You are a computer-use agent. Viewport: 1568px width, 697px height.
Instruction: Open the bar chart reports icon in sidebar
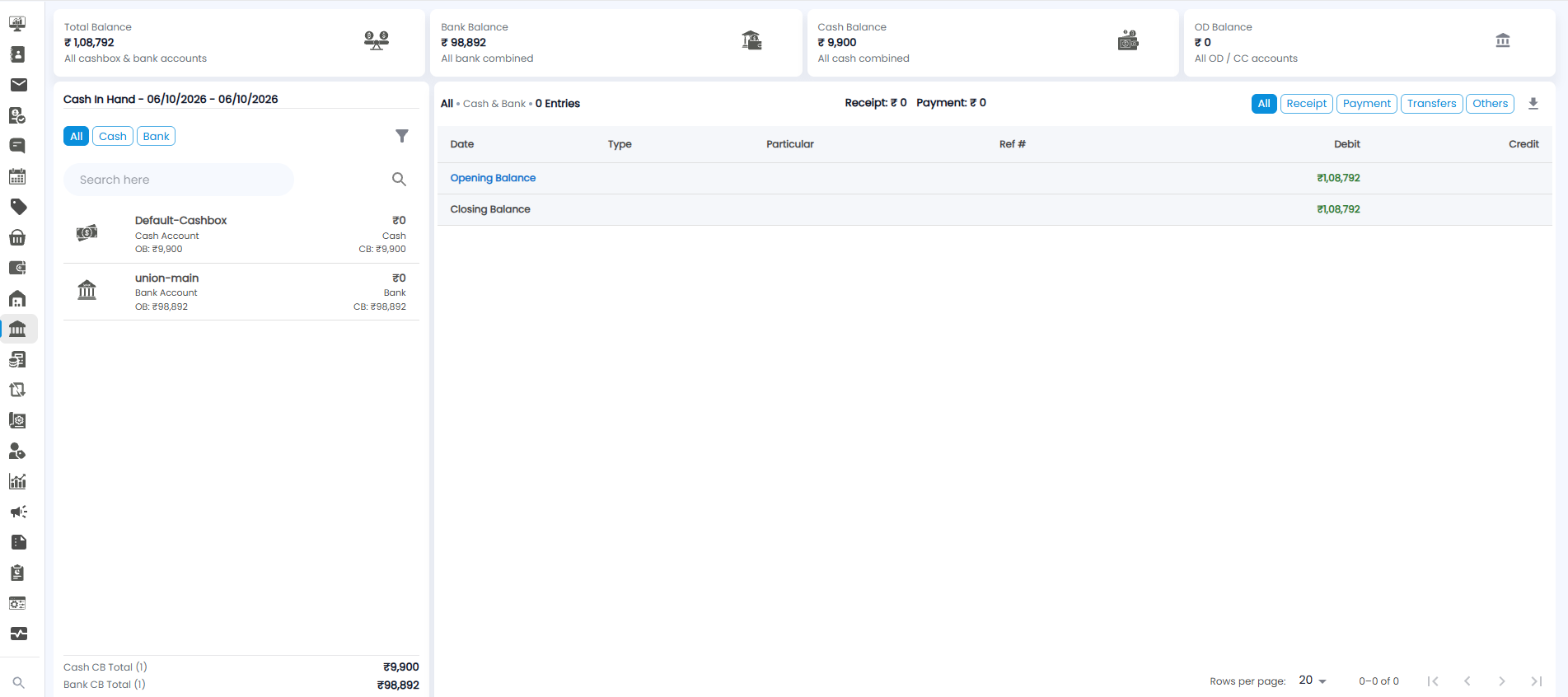[x=17, y=481]
